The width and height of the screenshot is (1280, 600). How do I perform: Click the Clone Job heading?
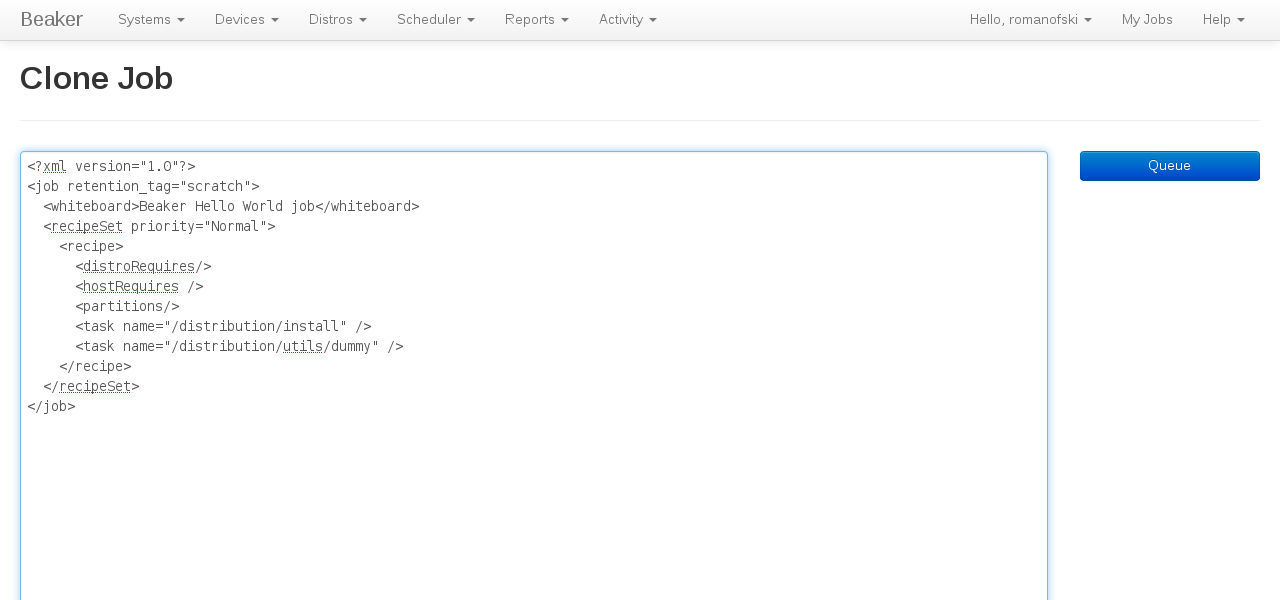(x=97, y=78)
